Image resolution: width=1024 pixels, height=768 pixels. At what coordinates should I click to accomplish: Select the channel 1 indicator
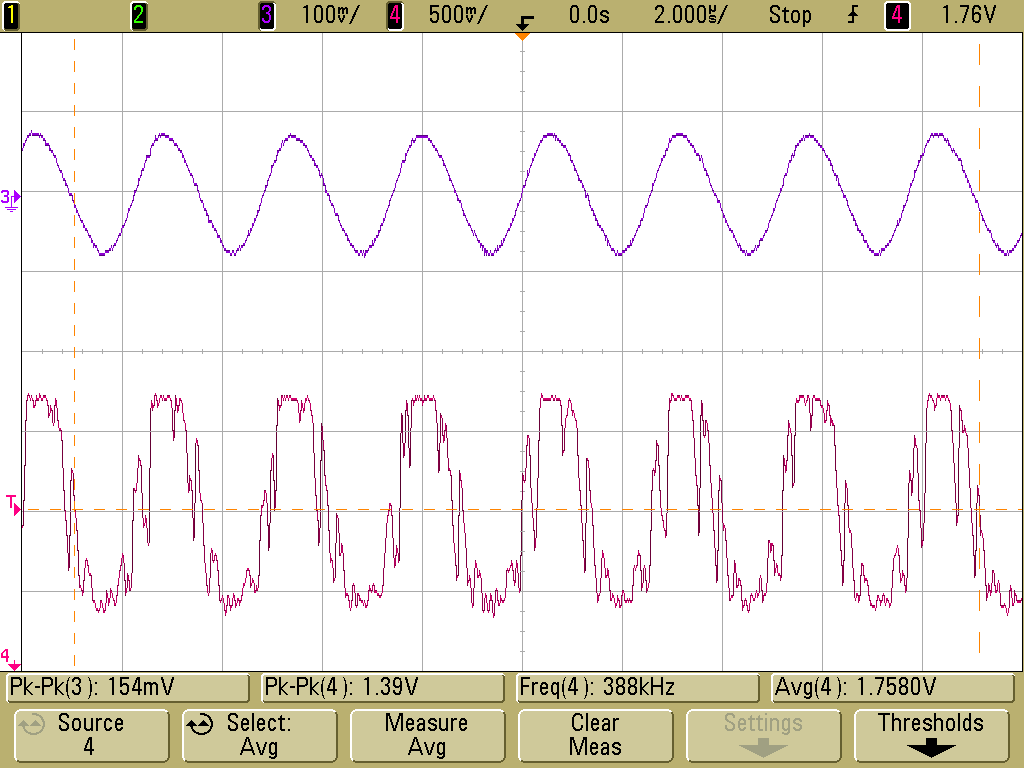10,15
